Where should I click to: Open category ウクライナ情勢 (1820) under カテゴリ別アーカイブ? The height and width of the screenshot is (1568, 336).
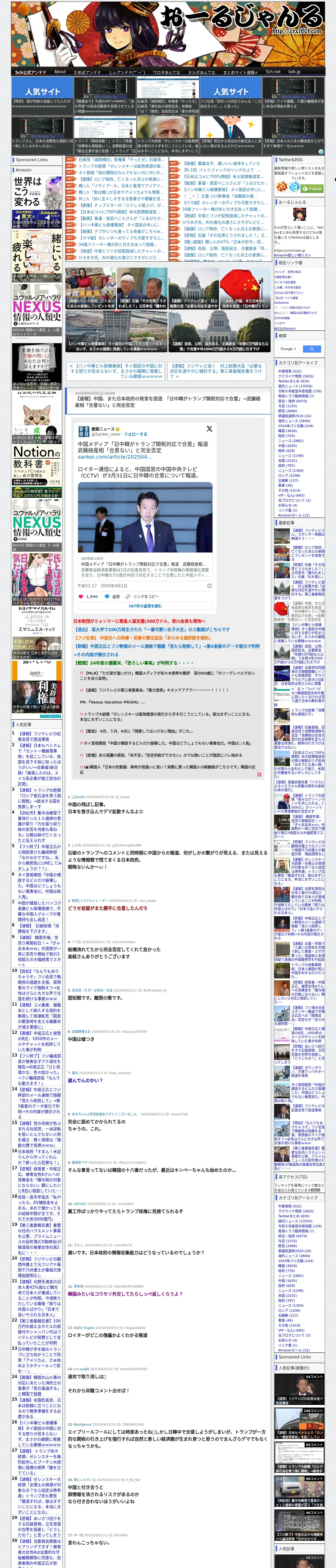(296, 376)
